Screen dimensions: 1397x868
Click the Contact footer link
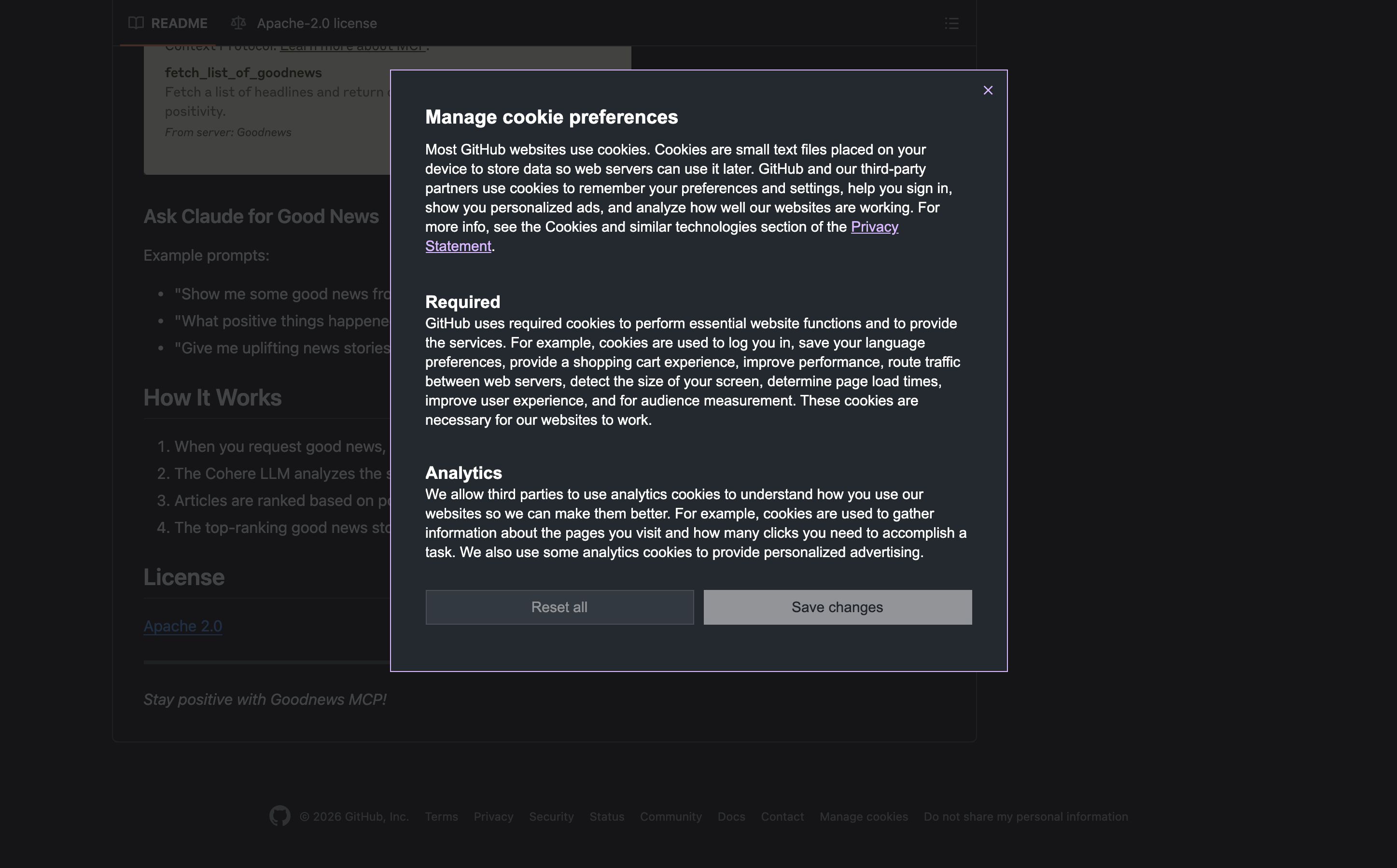coord(782,816)
